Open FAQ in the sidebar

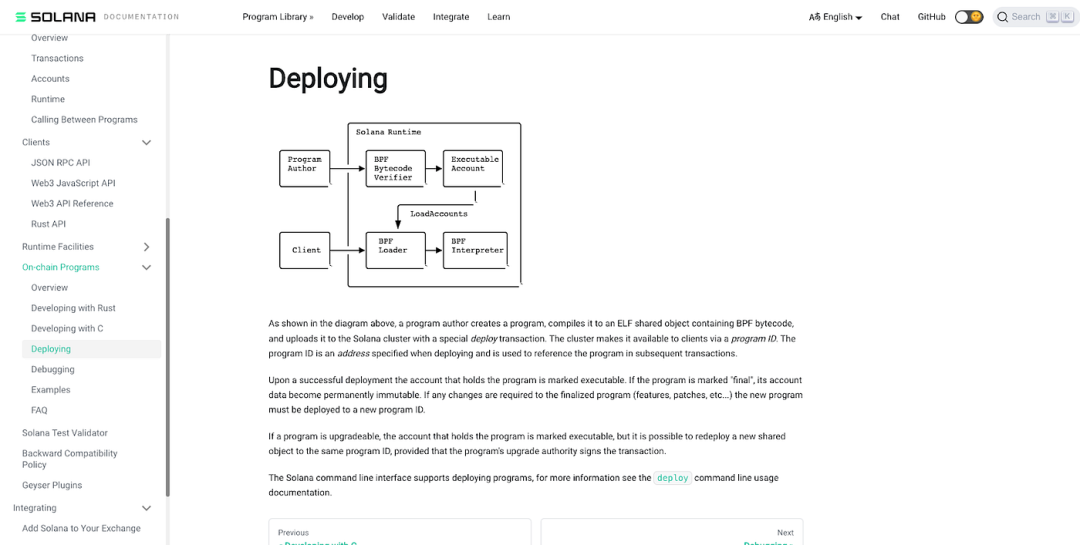[x=39, y=410]
